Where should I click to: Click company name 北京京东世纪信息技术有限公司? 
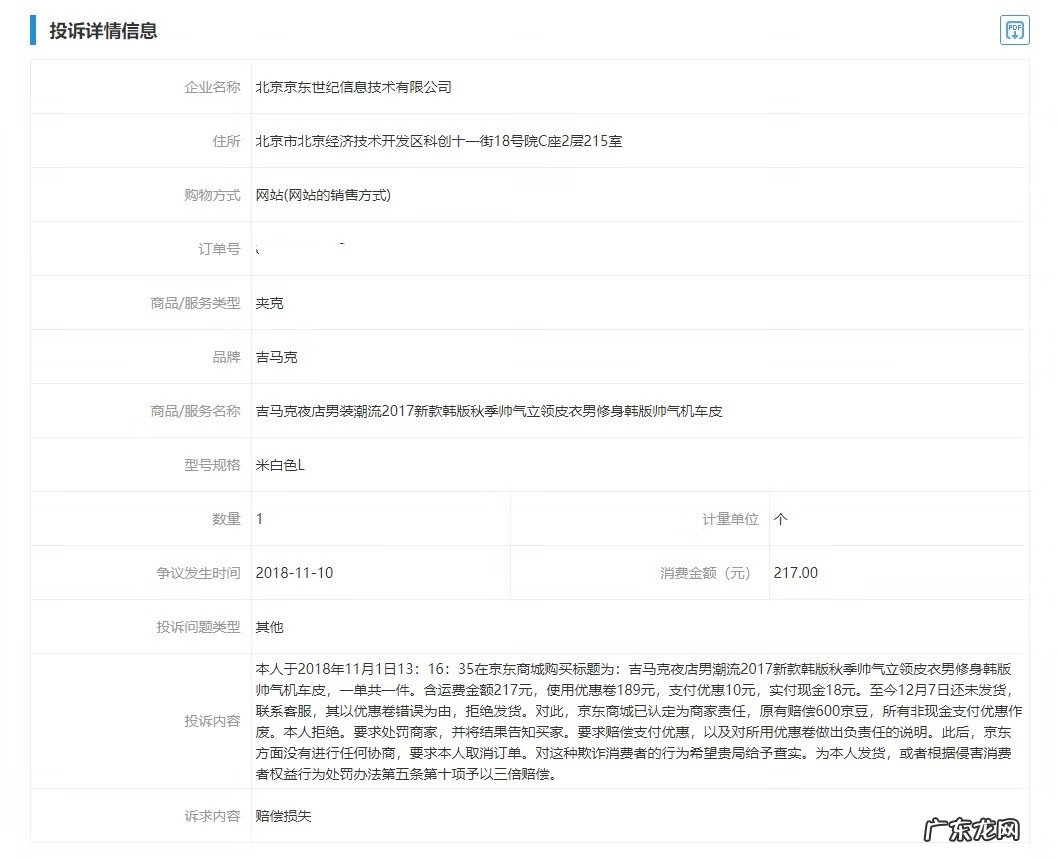click(353, 87)
